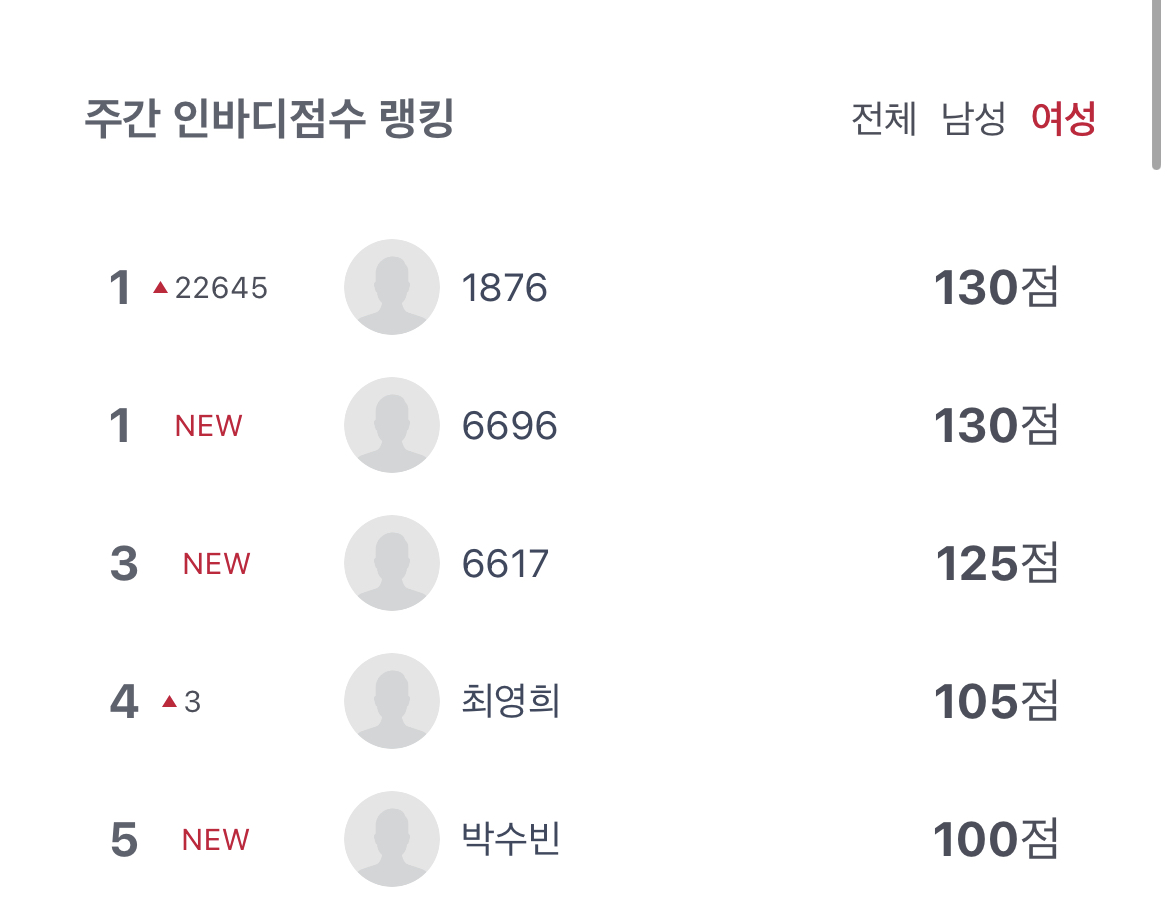
Task: Click the username 최영희
Action: point(511,701)
